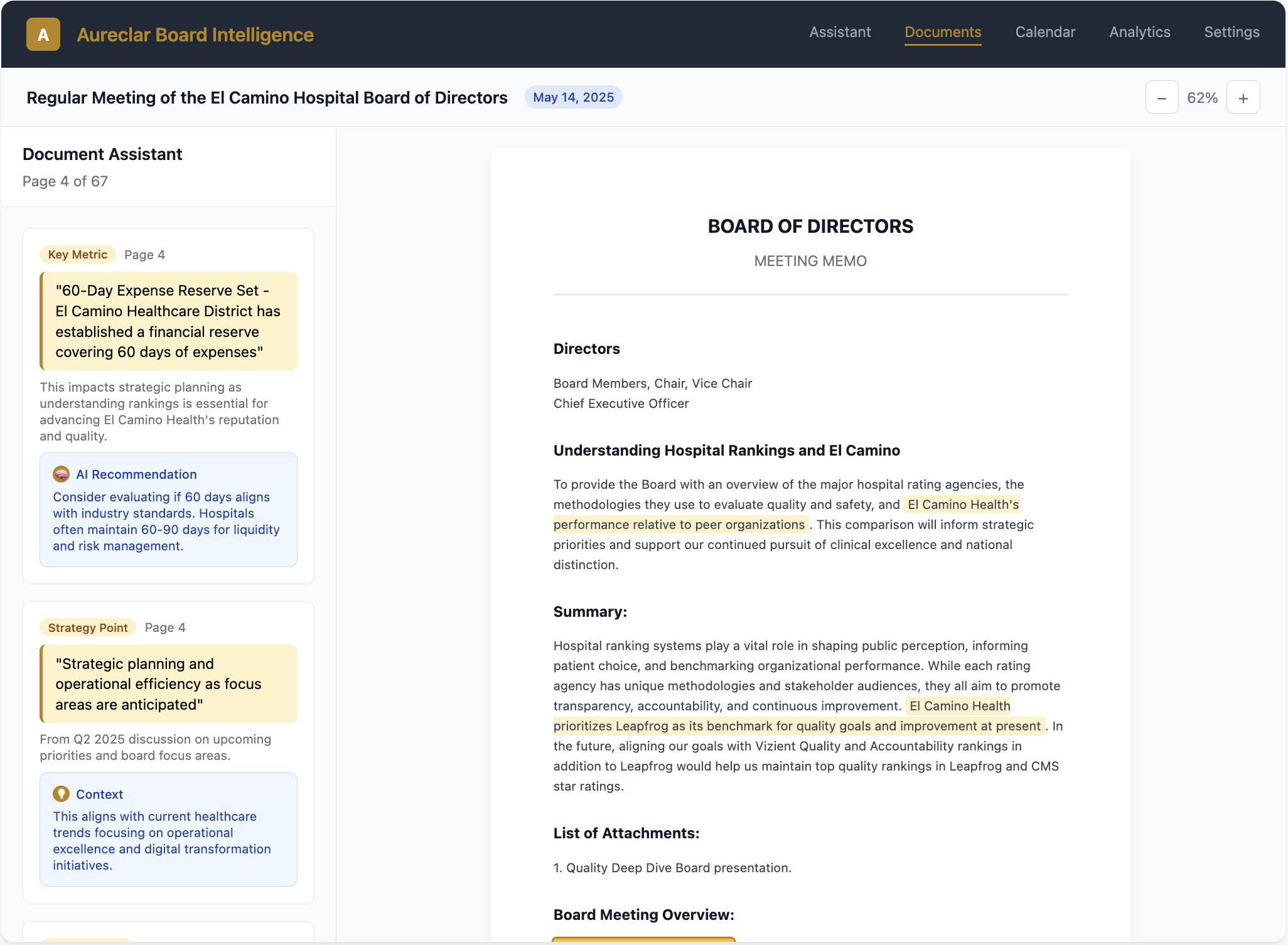The width and height of the screenshot is (1288, 945).
Task: Switch to the Calendar tab
Action: [1045, 32]
